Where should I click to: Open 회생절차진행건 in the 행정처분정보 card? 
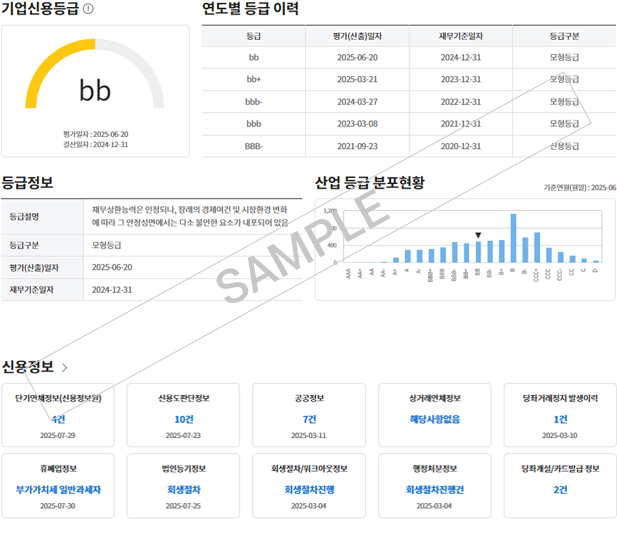coord(435,490)
